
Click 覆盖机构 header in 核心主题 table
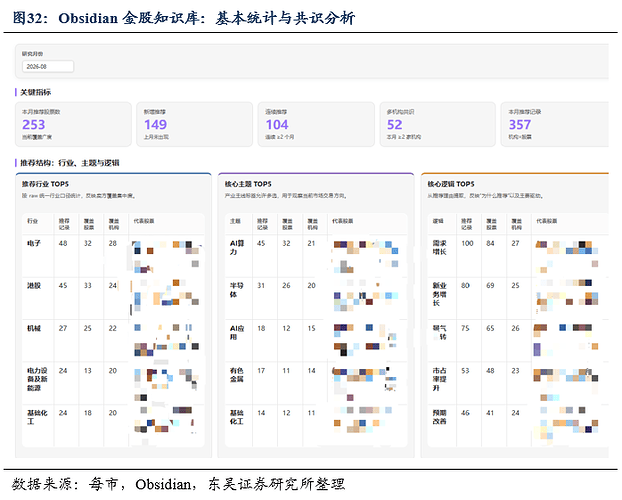coord(313,224)
